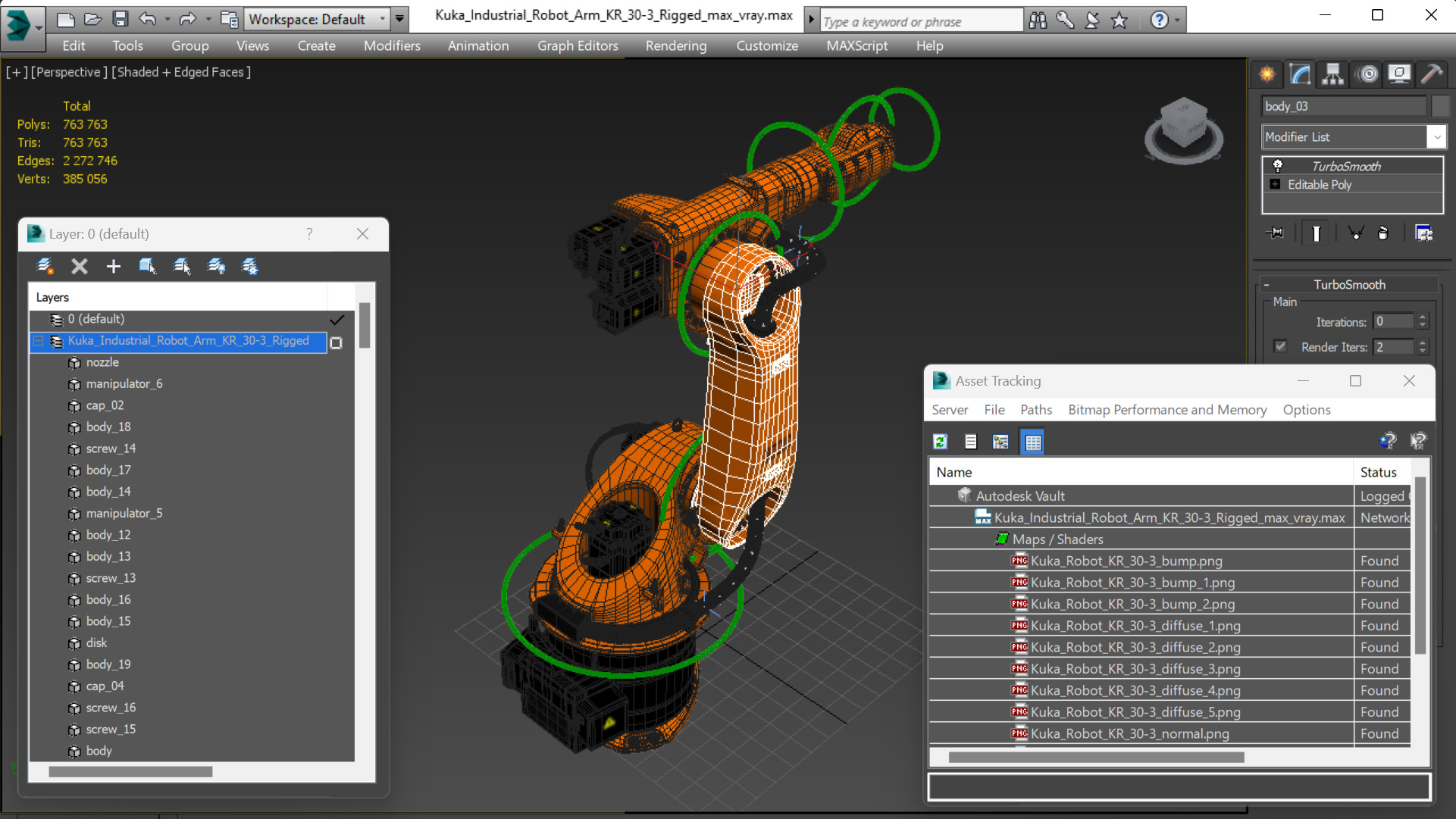Screen dimensions: 1456x819
Task: Click the body_03 object name field
Action: (x=1344, y=106)
